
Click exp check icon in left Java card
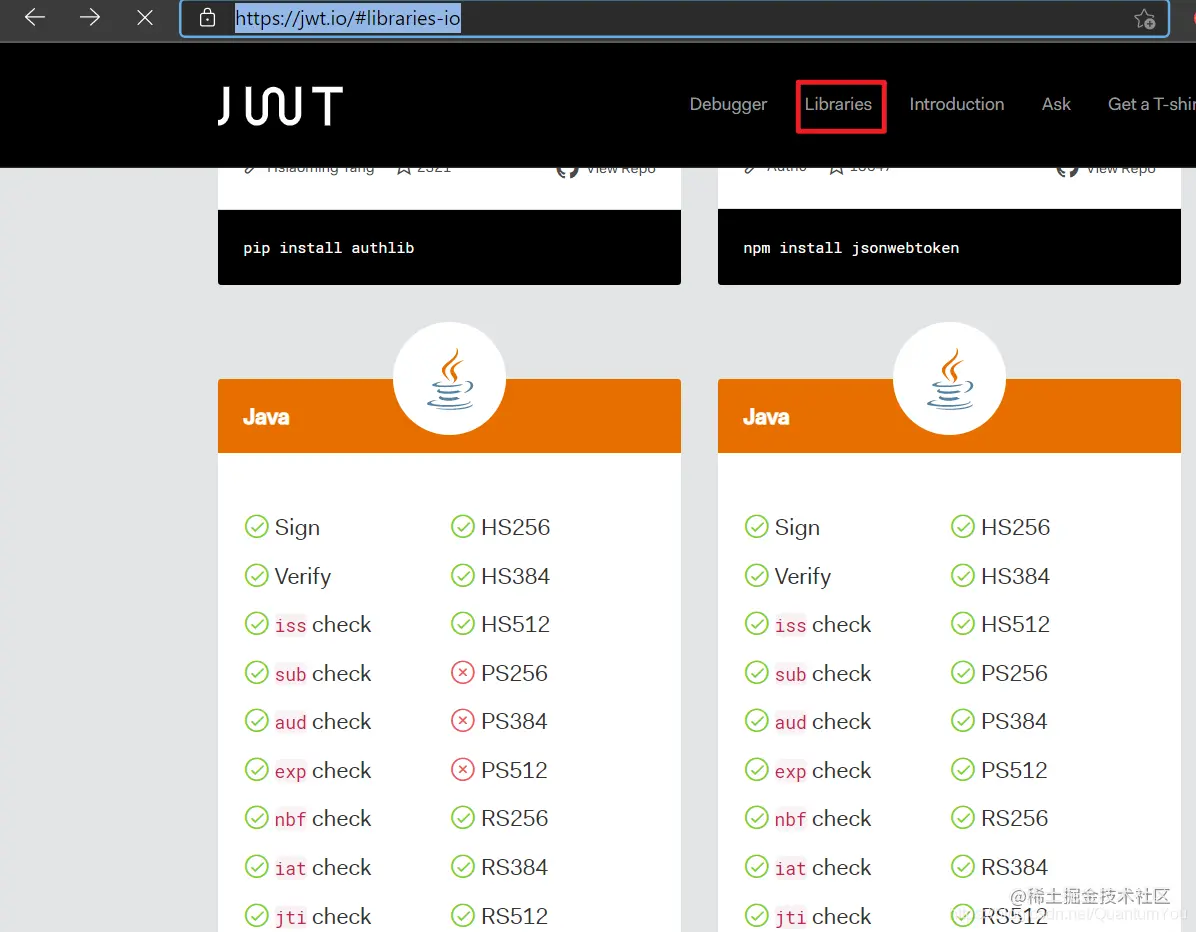coord(256,770)
